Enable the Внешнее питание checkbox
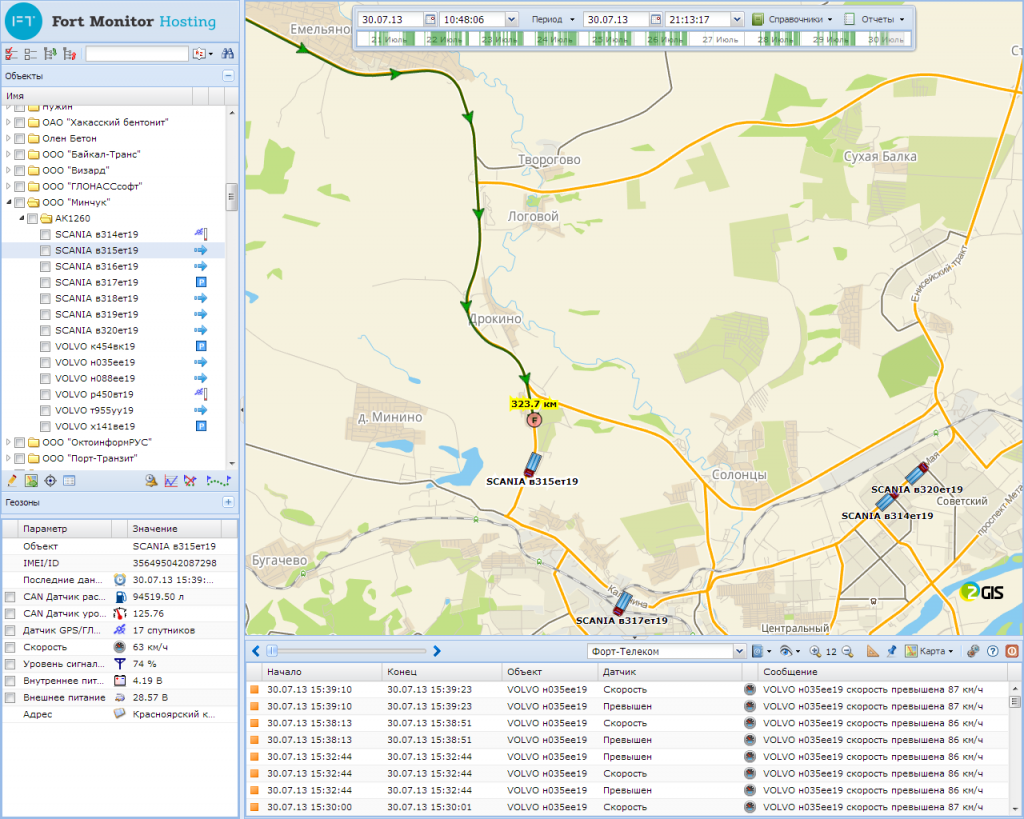Viewport: 1024px width, 819px height. click(x=10, y=698)
